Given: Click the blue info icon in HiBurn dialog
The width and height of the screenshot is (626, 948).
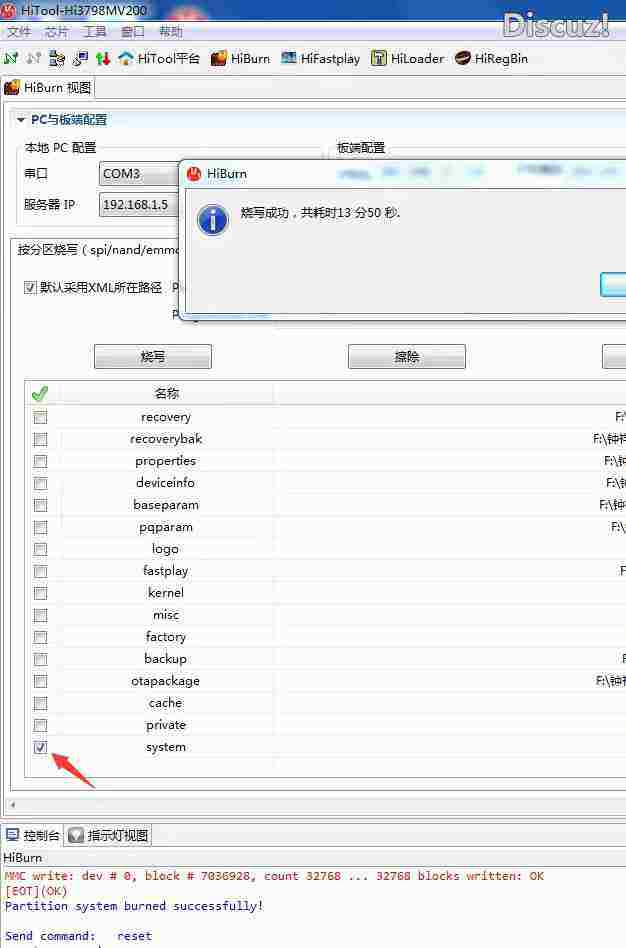Looking at the screenshot, I should [x=213, y=219].
